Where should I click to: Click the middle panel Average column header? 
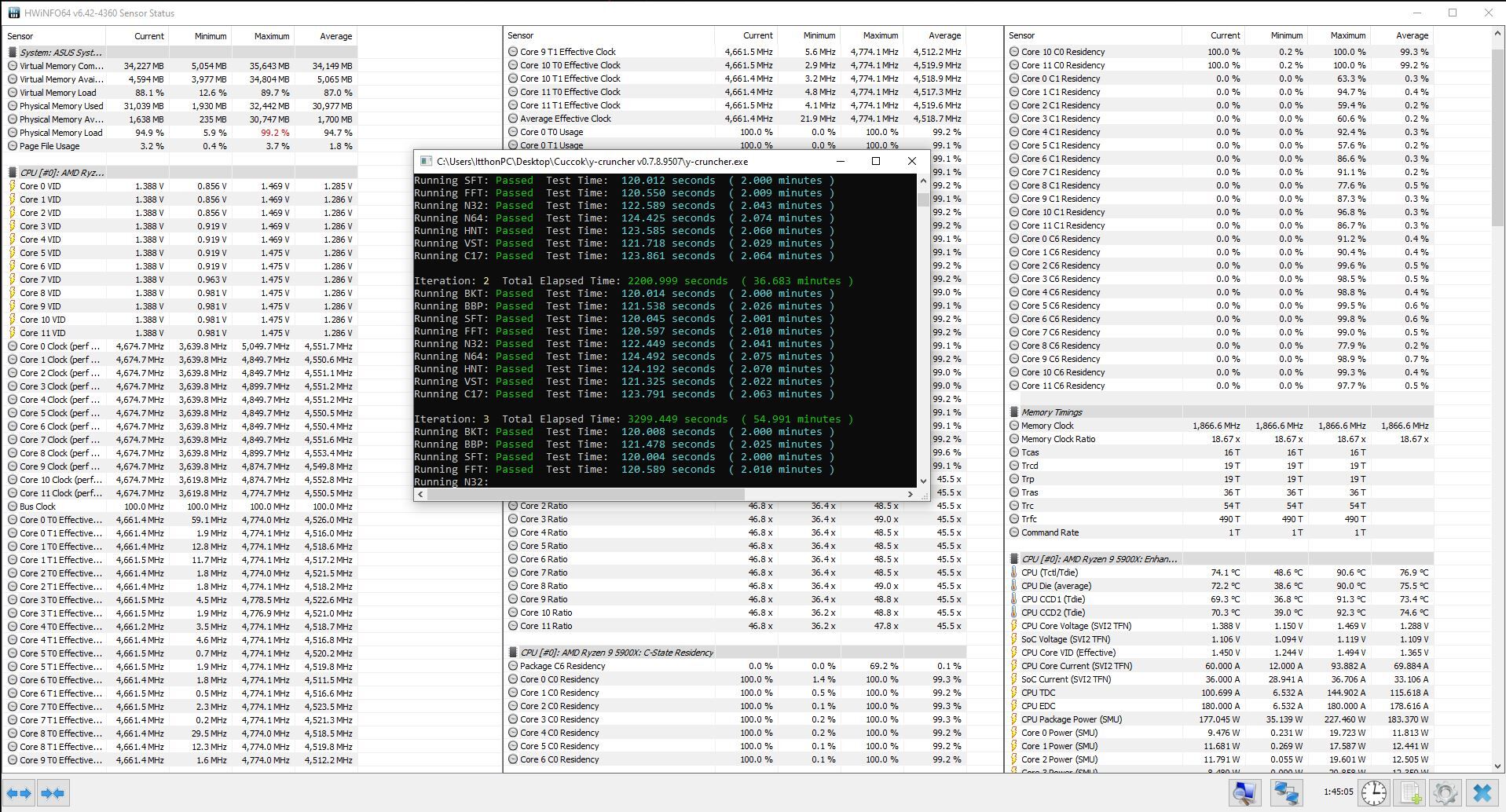pos(934,35)
